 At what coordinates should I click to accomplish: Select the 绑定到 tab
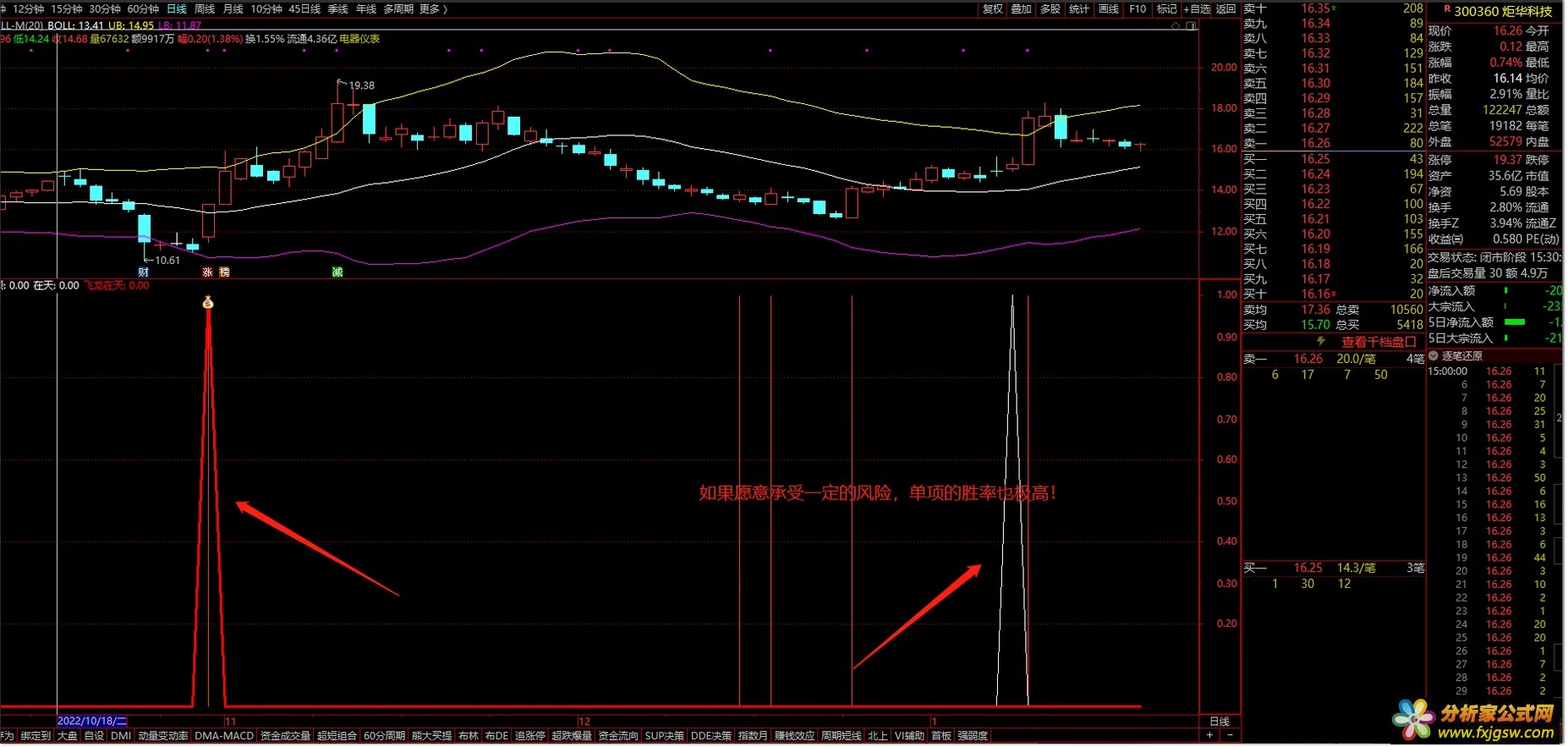pos(36,736)
